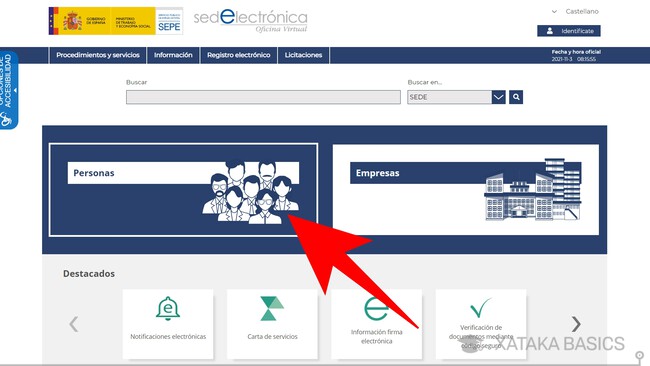Show next Destacados items with right arrow
This screenshot has width=650, height=366.
pos(576,324)
